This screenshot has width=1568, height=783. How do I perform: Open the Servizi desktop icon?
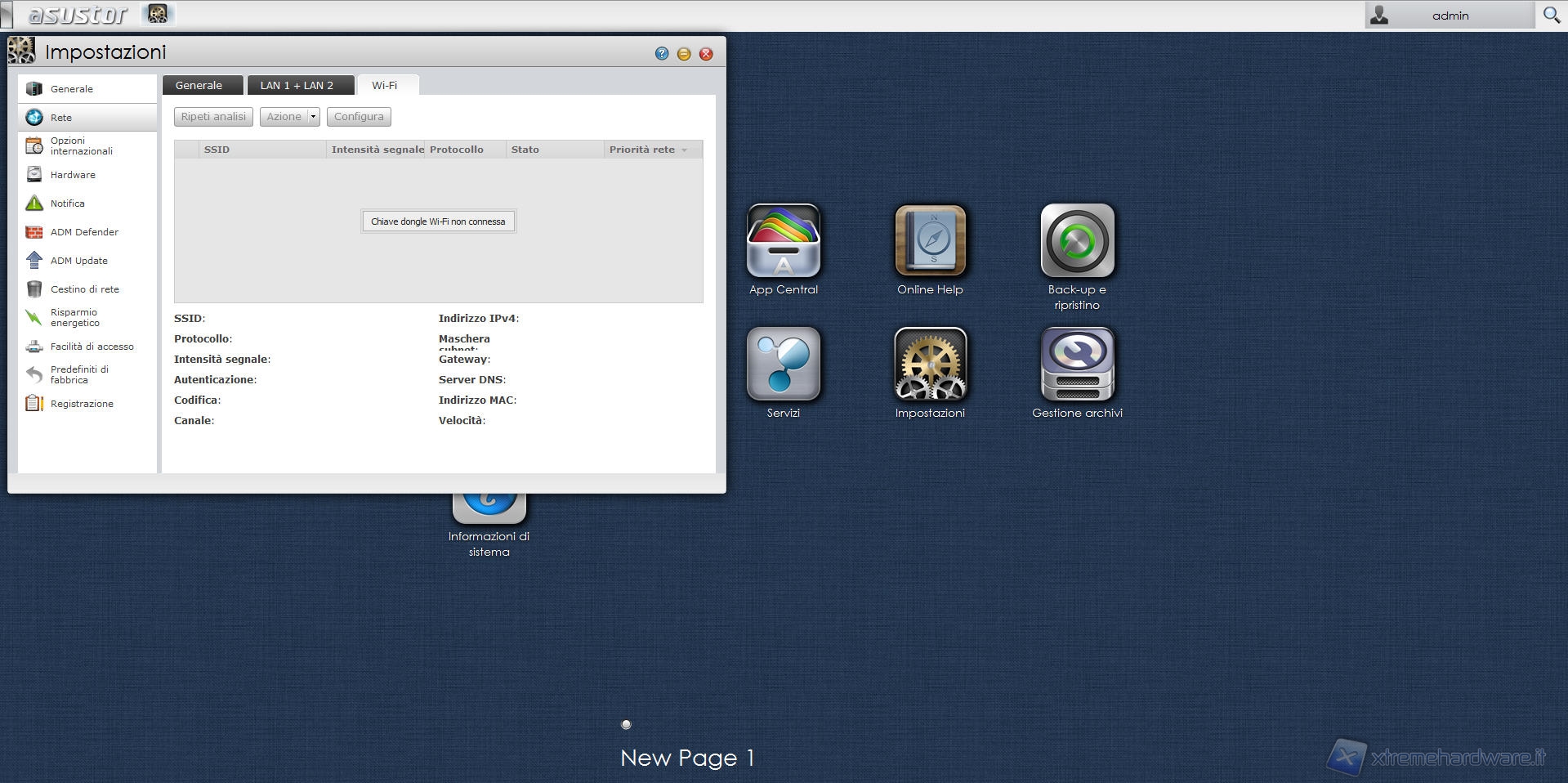point(783,365)
